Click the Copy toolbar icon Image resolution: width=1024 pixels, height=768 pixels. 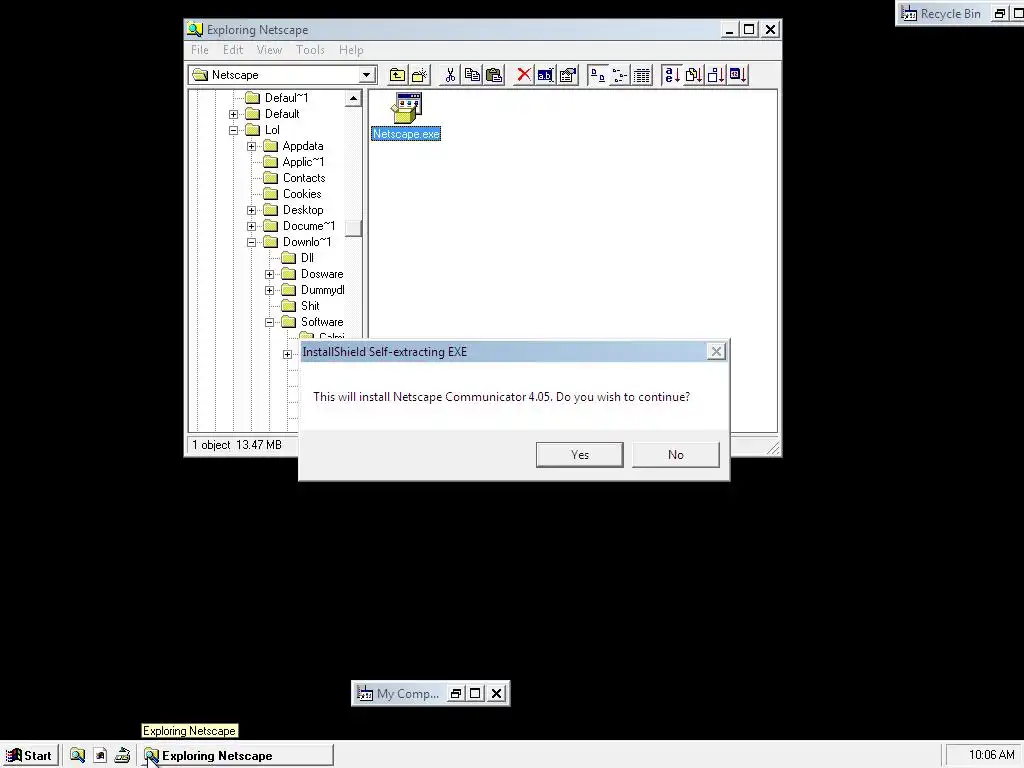[x=472, y=75]
